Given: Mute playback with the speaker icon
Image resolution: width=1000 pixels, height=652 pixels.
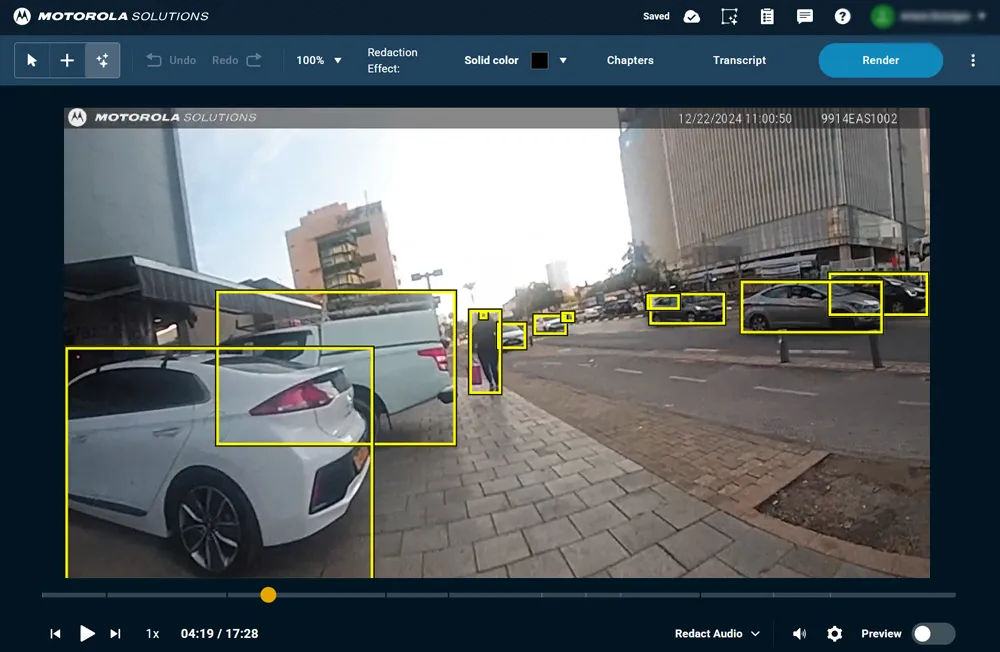Looking at the screenshot, I should pos(800,633).
